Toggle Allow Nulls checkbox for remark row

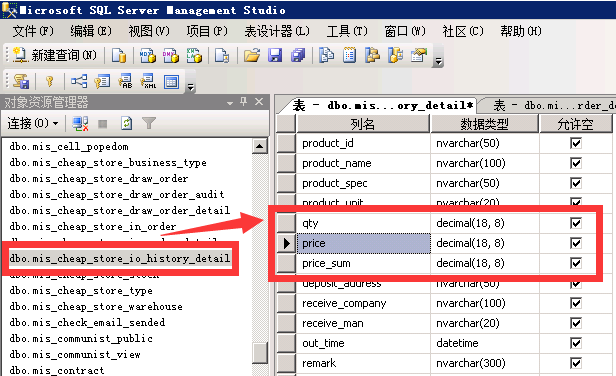pos(576,363)
